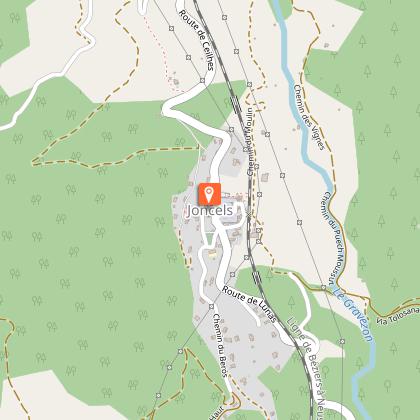Screen dimensions: 420x420
Task: Select the Via Tolosana trail label
Action: pyautogui.click(x=398, y=316)
